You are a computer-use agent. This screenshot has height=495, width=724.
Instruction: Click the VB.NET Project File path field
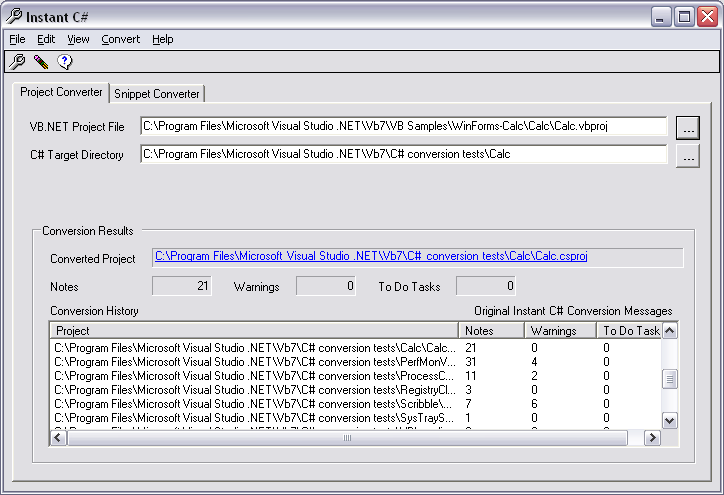click(x=404, y=126)
